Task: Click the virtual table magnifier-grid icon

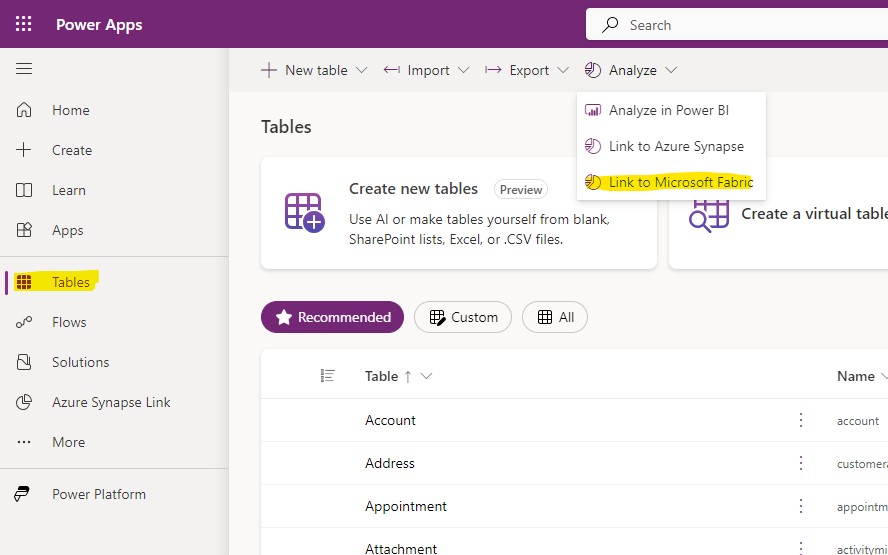Action: (x=708, y=216)
